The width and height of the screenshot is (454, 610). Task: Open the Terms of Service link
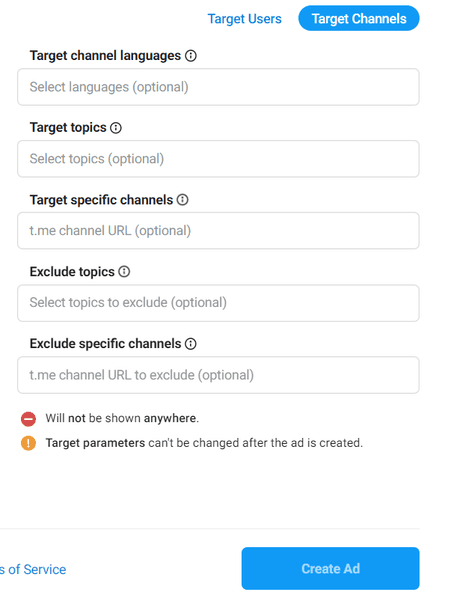(x=33, y=570)
